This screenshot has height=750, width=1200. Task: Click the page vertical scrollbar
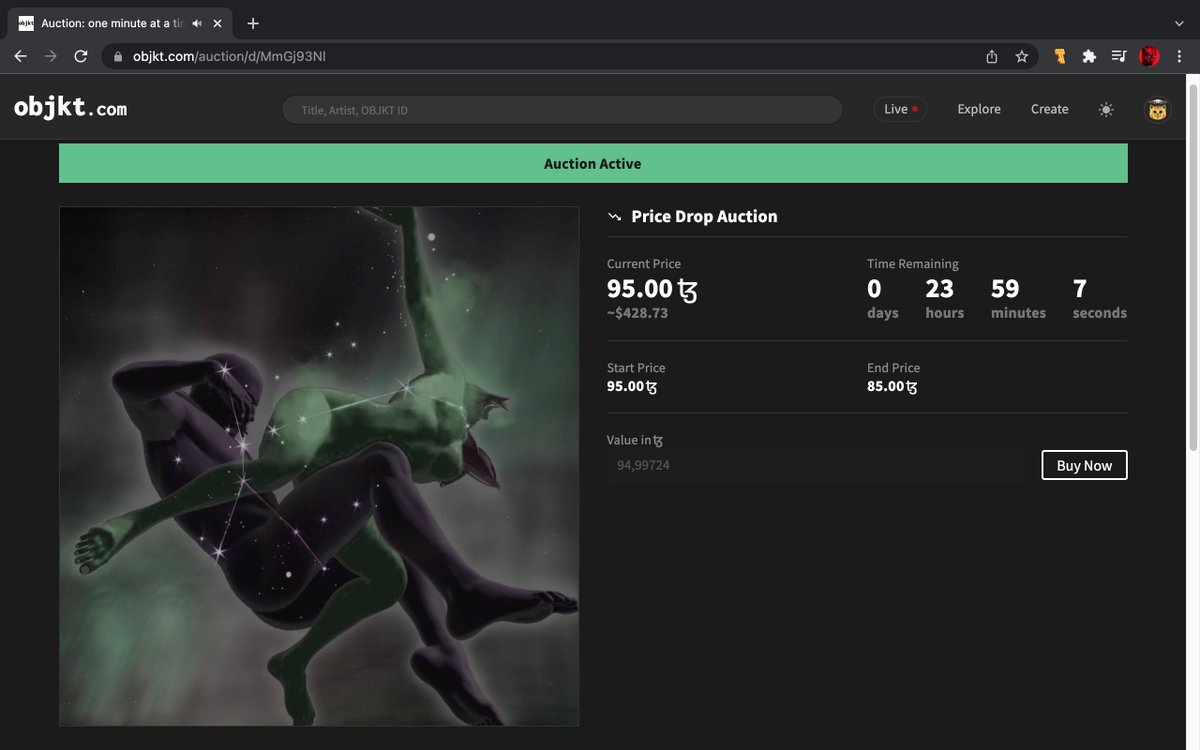click(1191, 265)
